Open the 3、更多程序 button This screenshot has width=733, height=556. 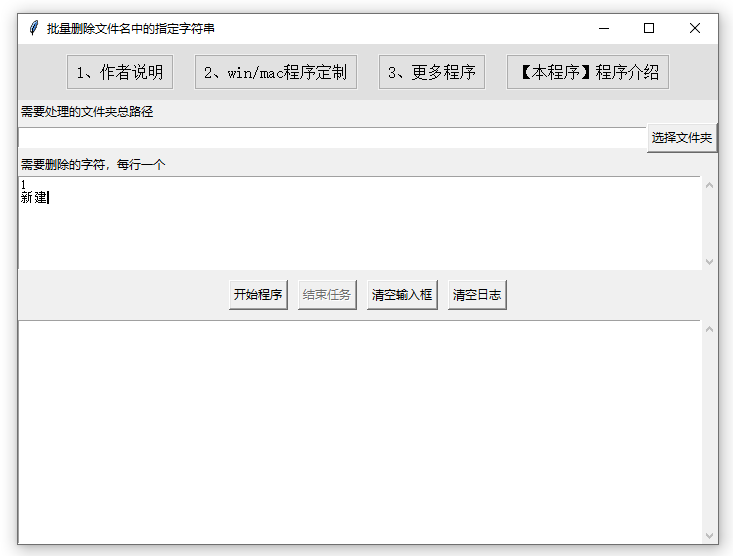(431, 72)
